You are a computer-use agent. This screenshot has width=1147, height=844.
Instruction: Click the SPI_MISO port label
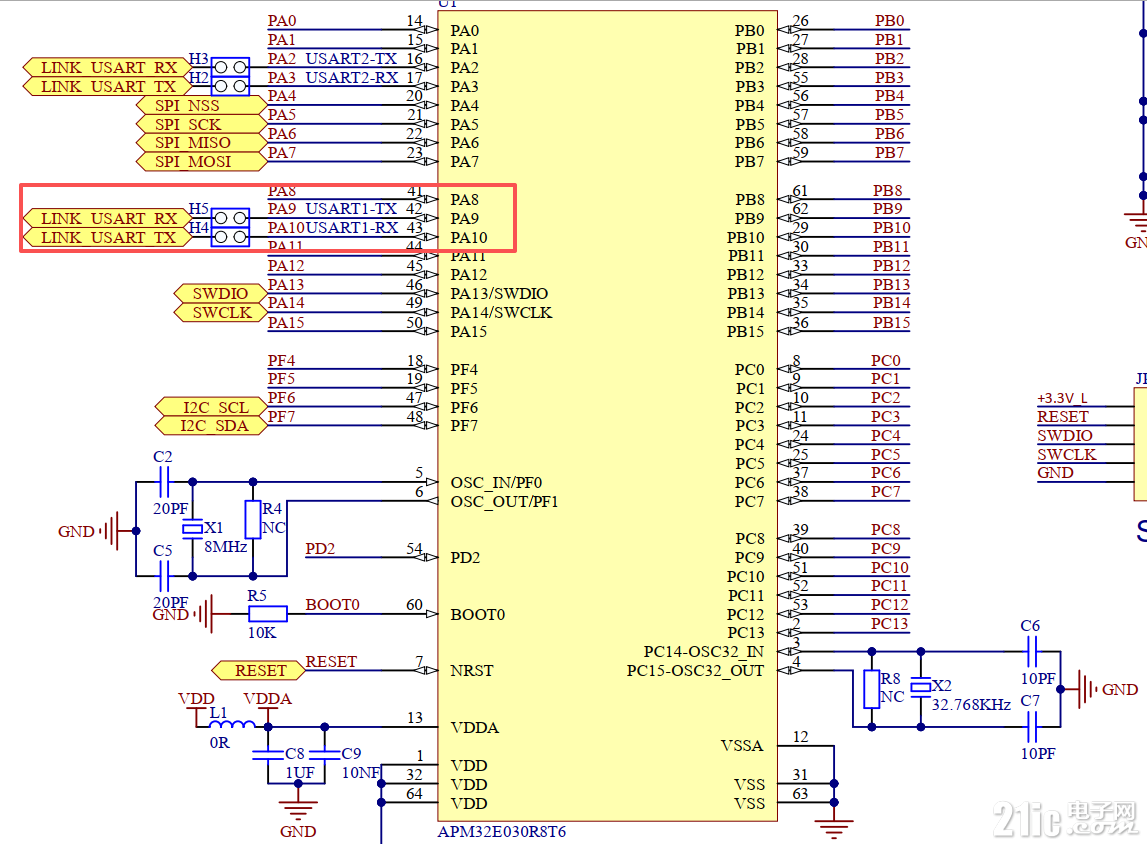pyautogui.click(x=201, y=143)
